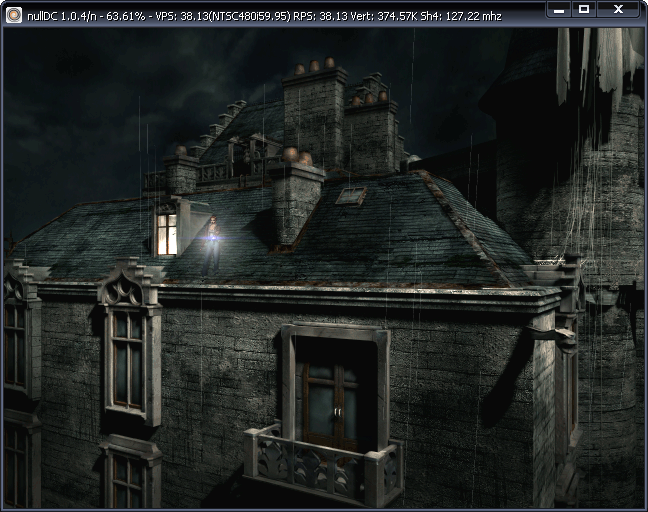
Task: Click the character holding the flashlight on roof
Action: point(211,246)
